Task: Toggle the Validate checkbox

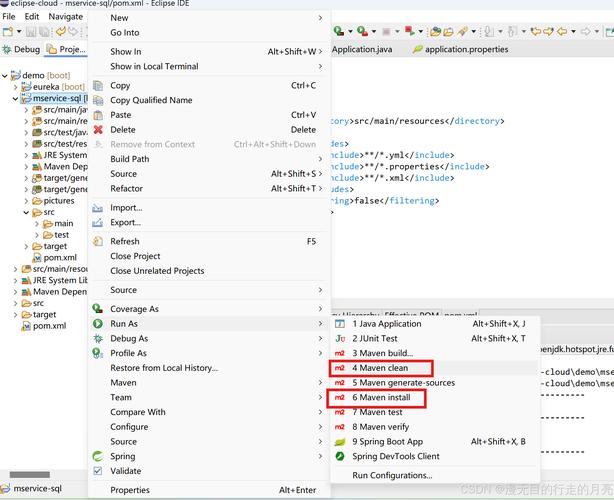Action: pos(98,471)
